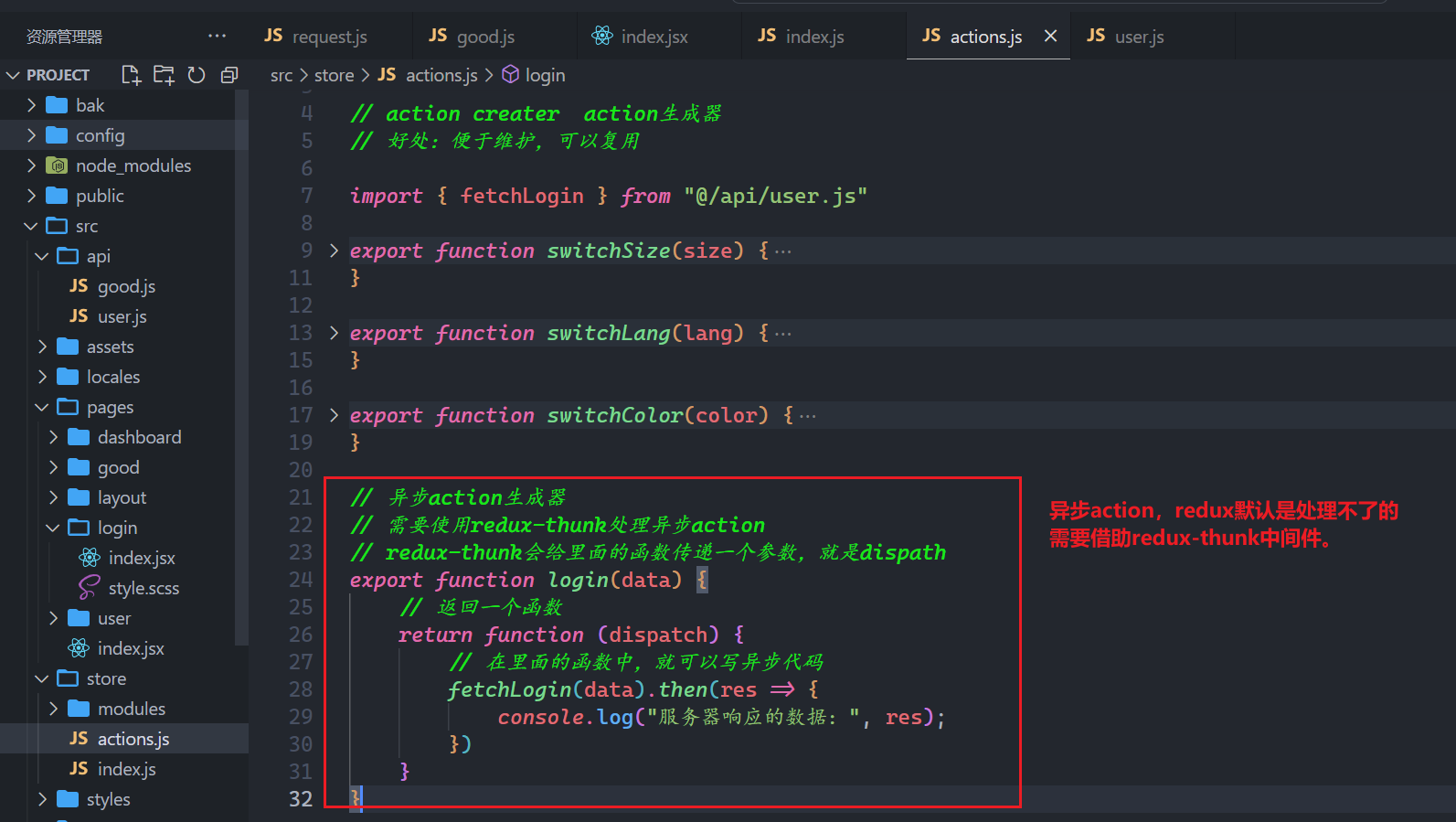Expand the locales folder
This screenshot has height=822, width=1456.
tap(124, 377)
